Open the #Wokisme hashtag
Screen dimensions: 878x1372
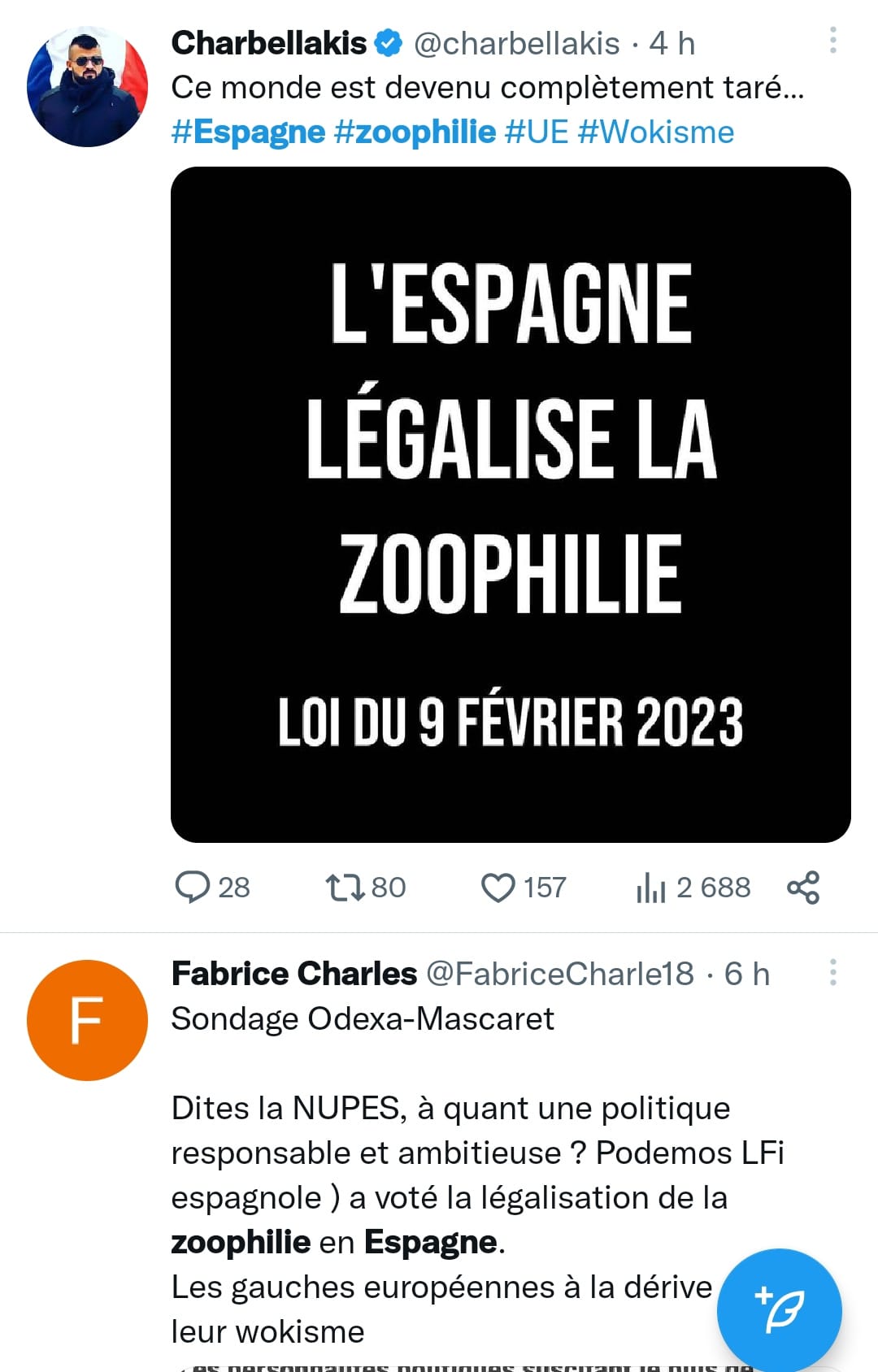click(x=656, y=132)
